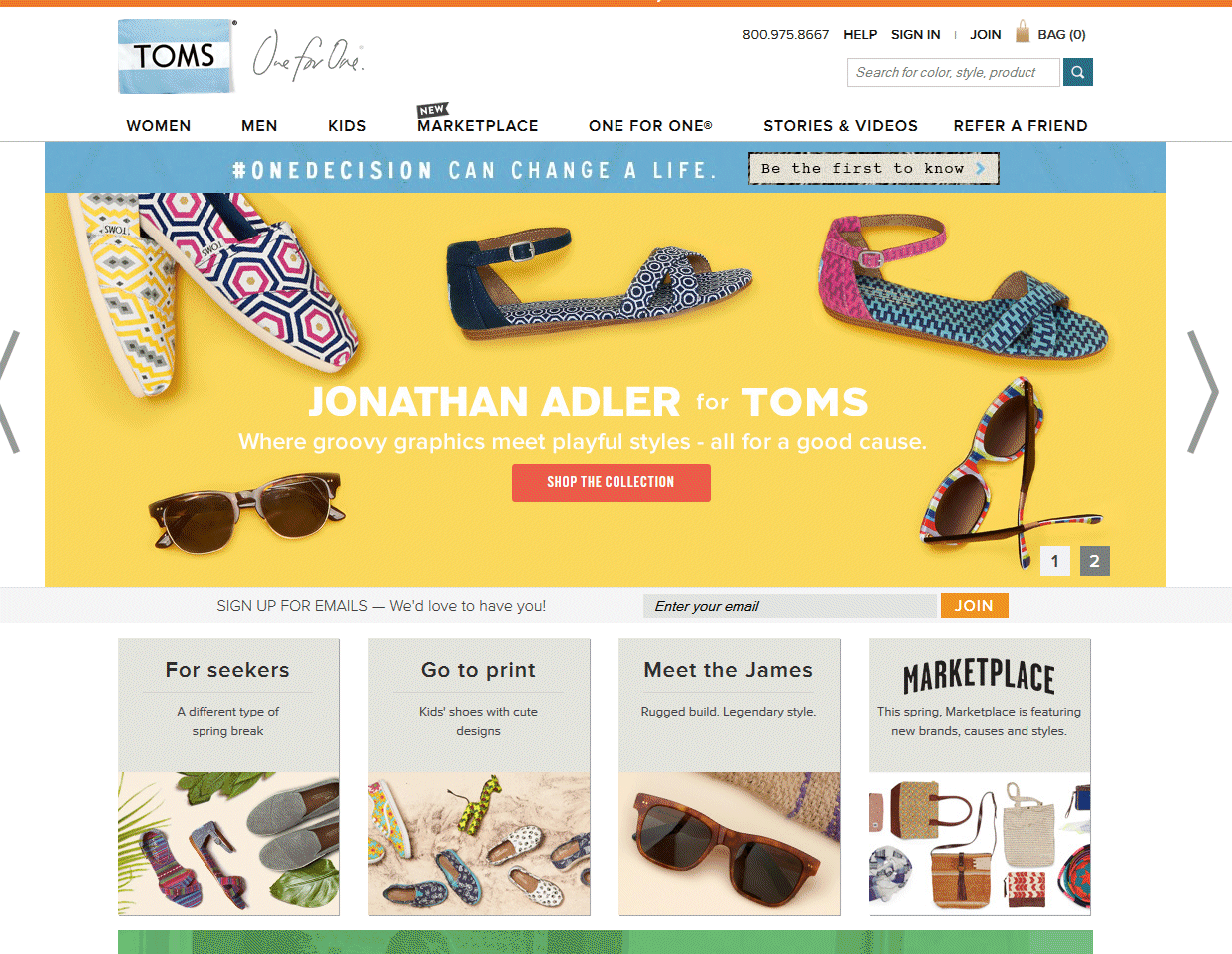The width and height of the screenshot is (1232, 954).
Task: Open the WOMEN menu
Action: [159, 126]
